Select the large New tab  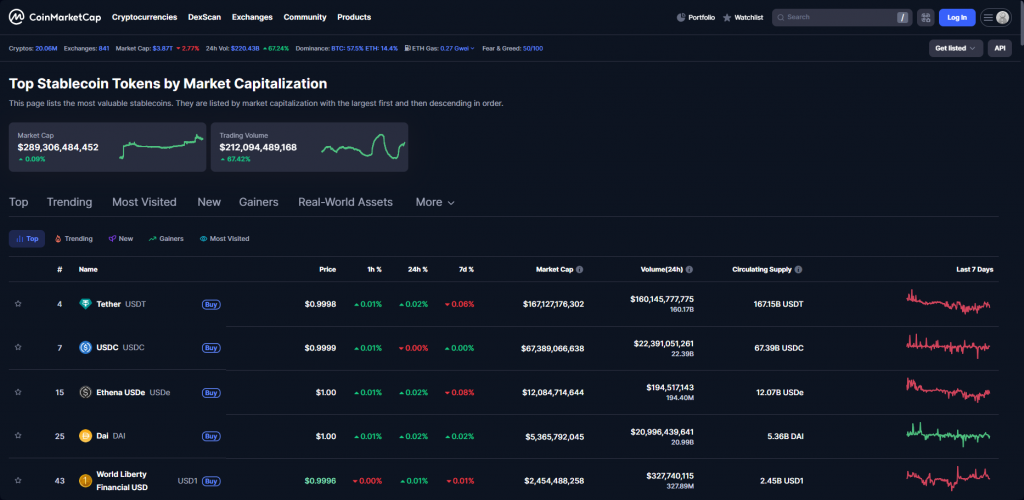(209, 202)
